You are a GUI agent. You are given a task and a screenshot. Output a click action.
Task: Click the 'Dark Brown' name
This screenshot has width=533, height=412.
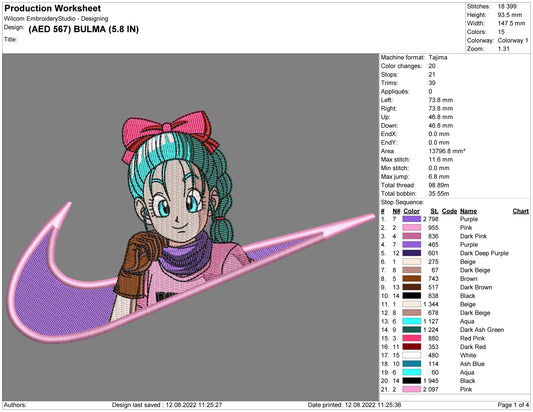[476, 287]
